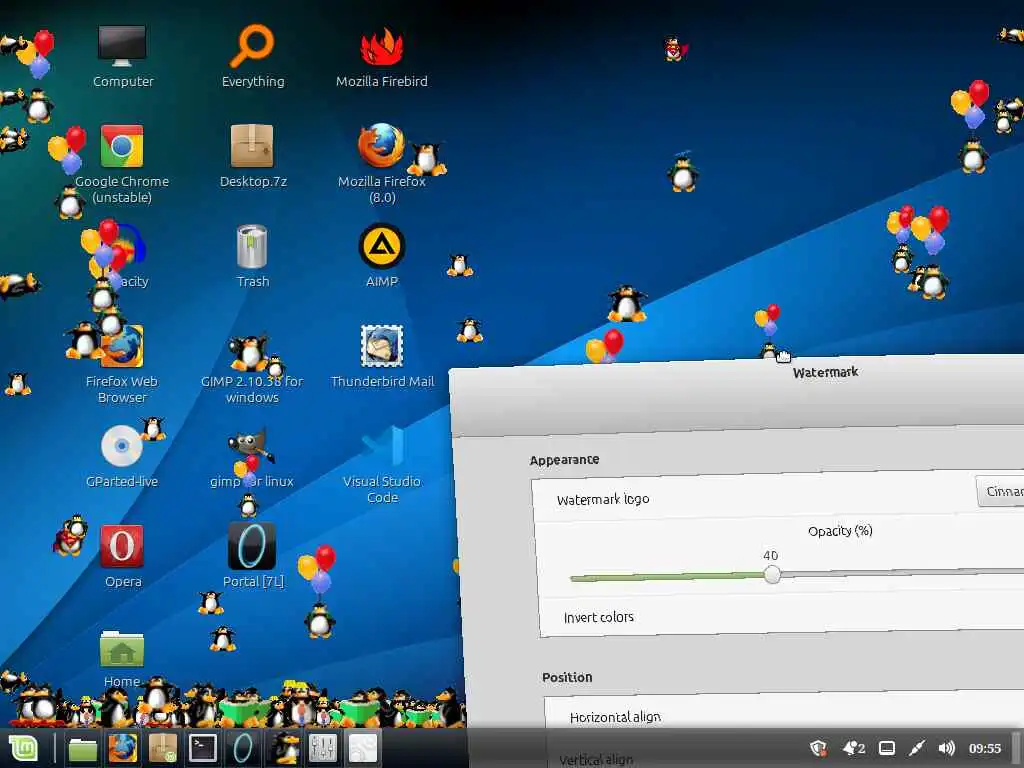Viewport: 1024px width, 768px height.
Task: Select the Opacity (%) label
Action: (x=840, y=531)
